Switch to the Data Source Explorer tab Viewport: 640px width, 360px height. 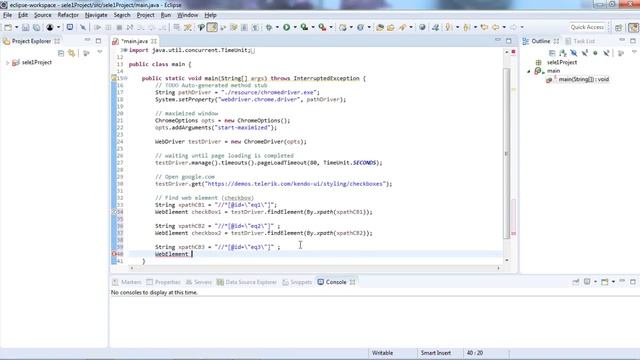[247, 282]
